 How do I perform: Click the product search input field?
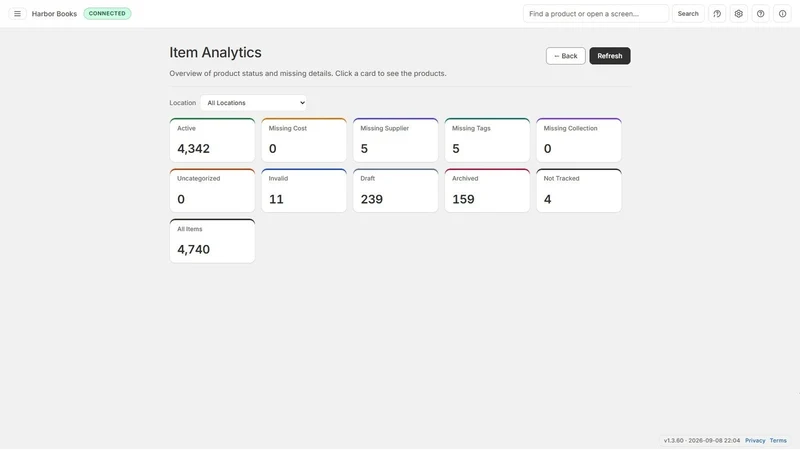click(595, 14)
